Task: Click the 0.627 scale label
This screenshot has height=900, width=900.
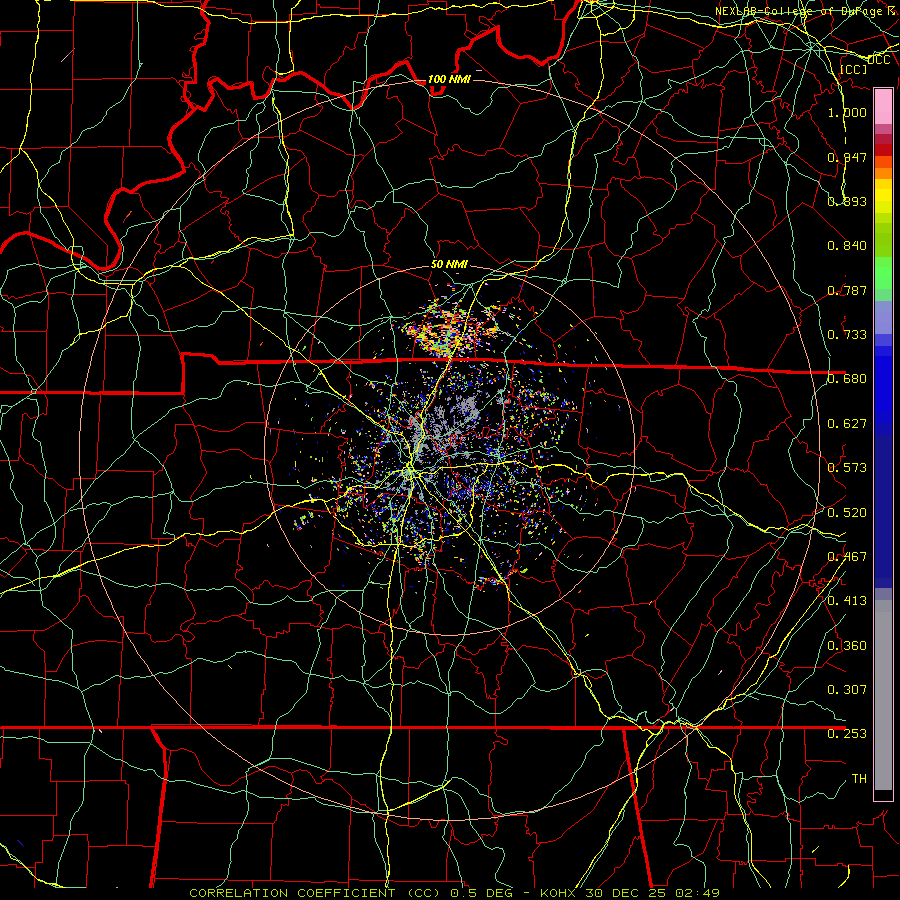Action: tap(847, 424)
